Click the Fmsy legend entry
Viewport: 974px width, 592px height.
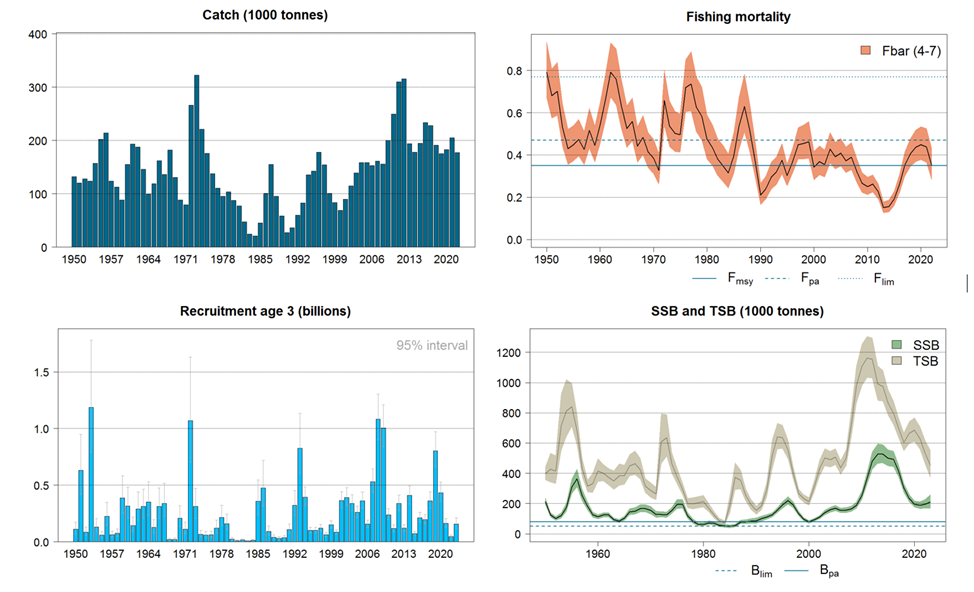[722, 279]
